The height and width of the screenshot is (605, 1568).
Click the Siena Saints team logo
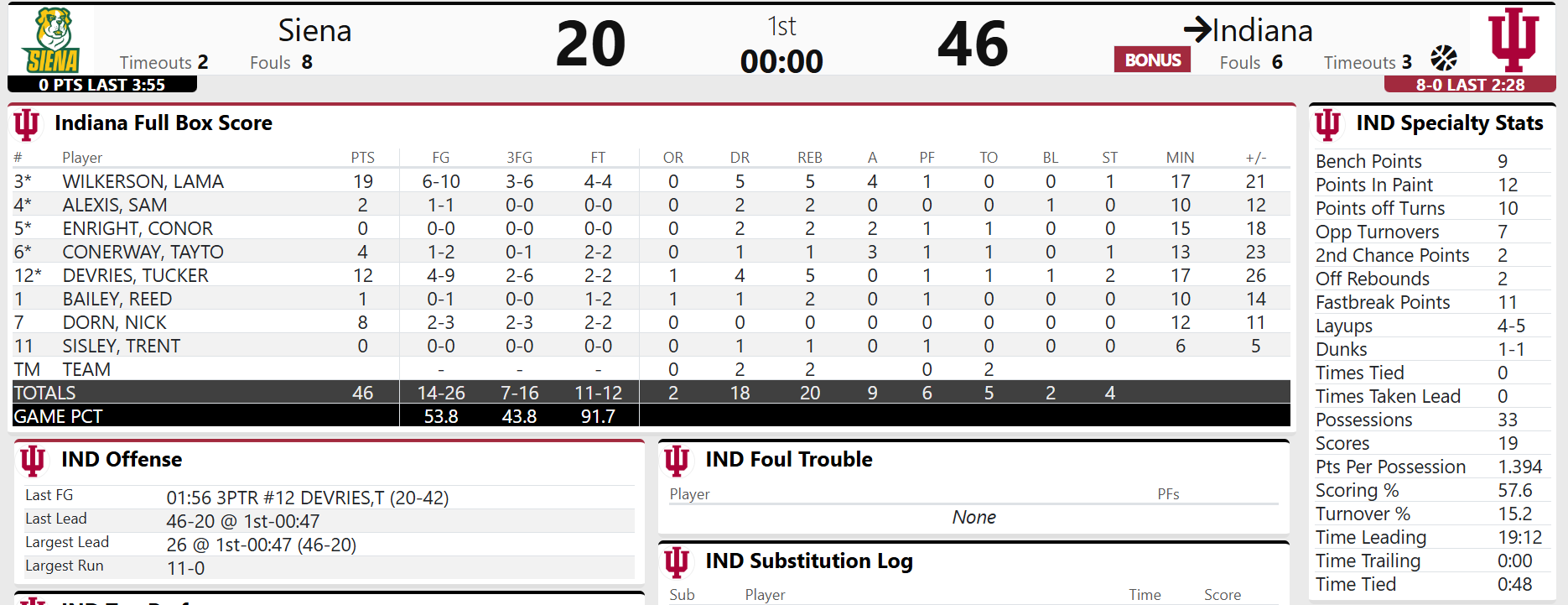pos(52,40)
